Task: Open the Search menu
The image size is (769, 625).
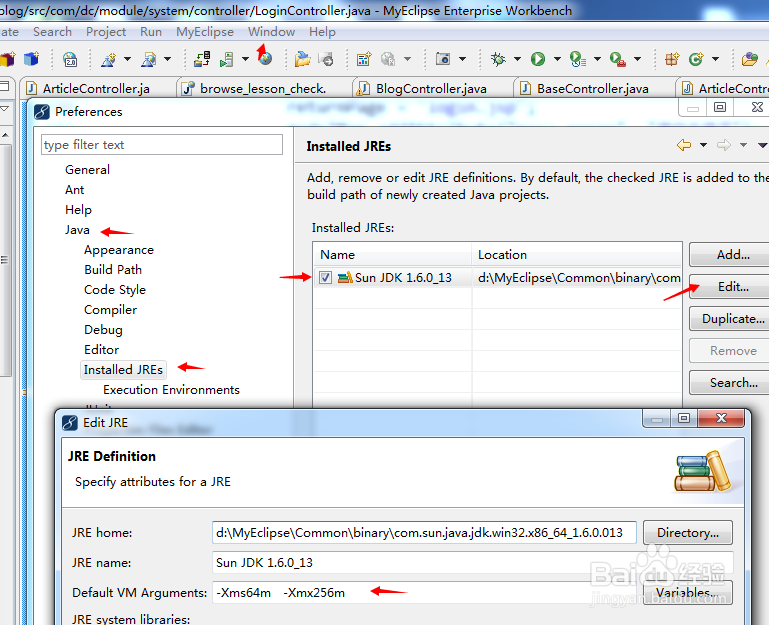Action: click(x=52, y=32)
